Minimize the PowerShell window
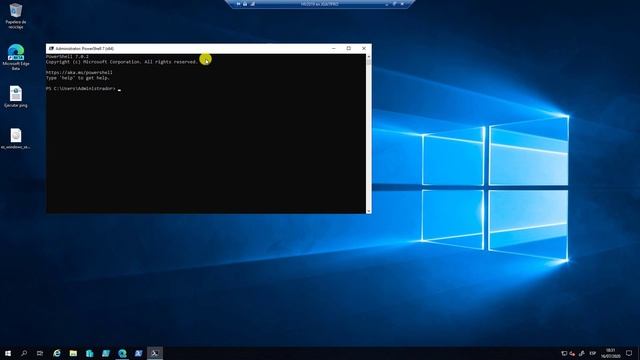Image resolution: width=640 pixels, height=360 pixels. click(x=334, y=48)
